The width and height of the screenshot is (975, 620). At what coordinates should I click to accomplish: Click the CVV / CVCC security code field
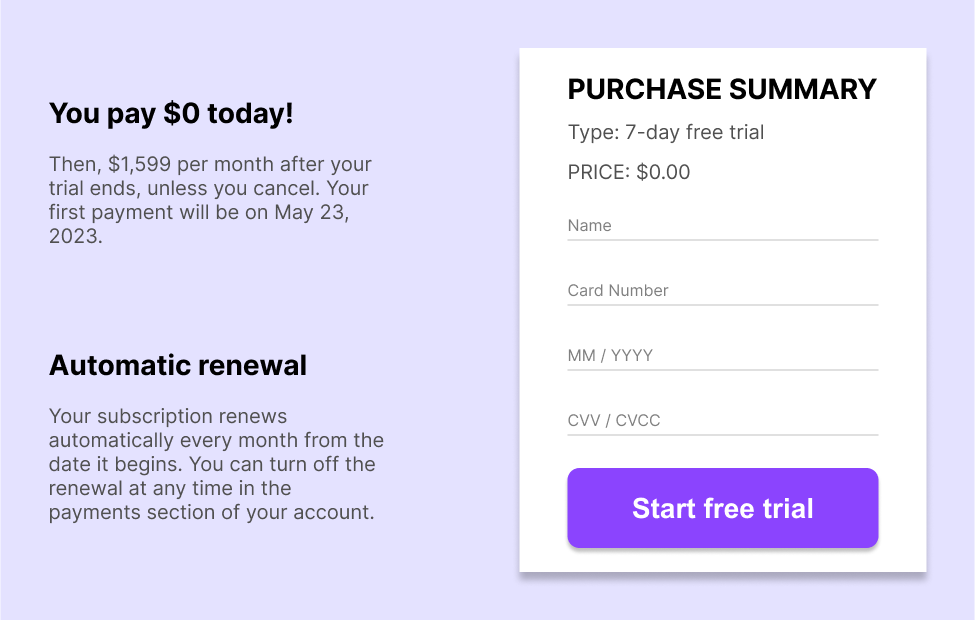(x=723, y=421)
